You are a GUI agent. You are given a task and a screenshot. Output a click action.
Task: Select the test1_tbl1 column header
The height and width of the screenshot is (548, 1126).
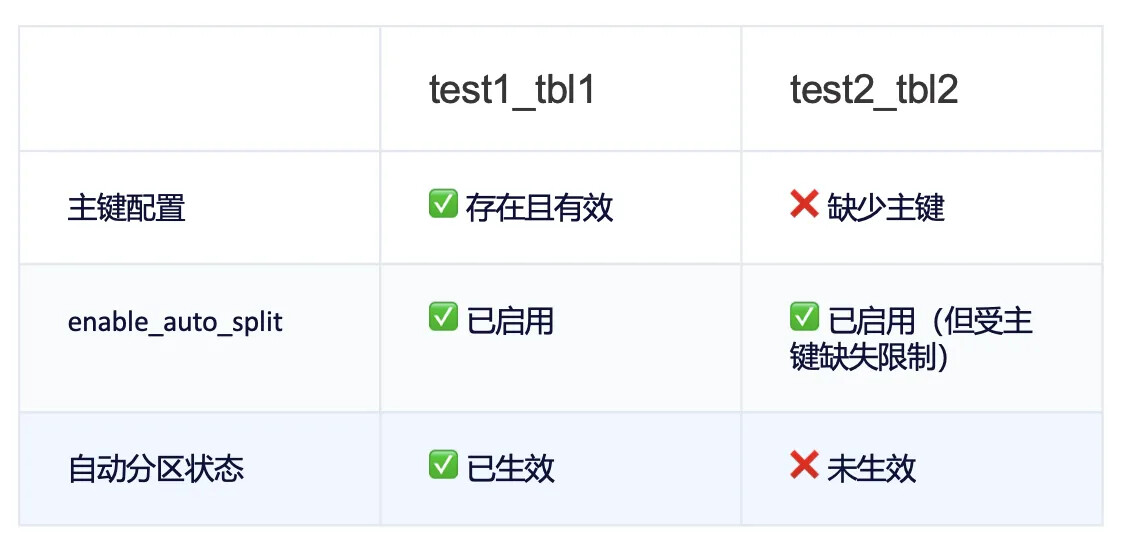pos(512,90)
